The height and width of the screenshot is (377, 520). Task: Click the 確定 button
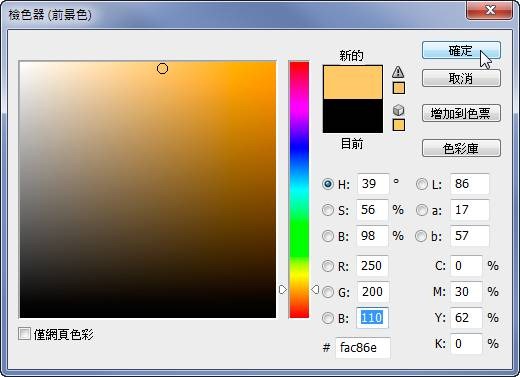pyautogui.click(x=461, y=51)
